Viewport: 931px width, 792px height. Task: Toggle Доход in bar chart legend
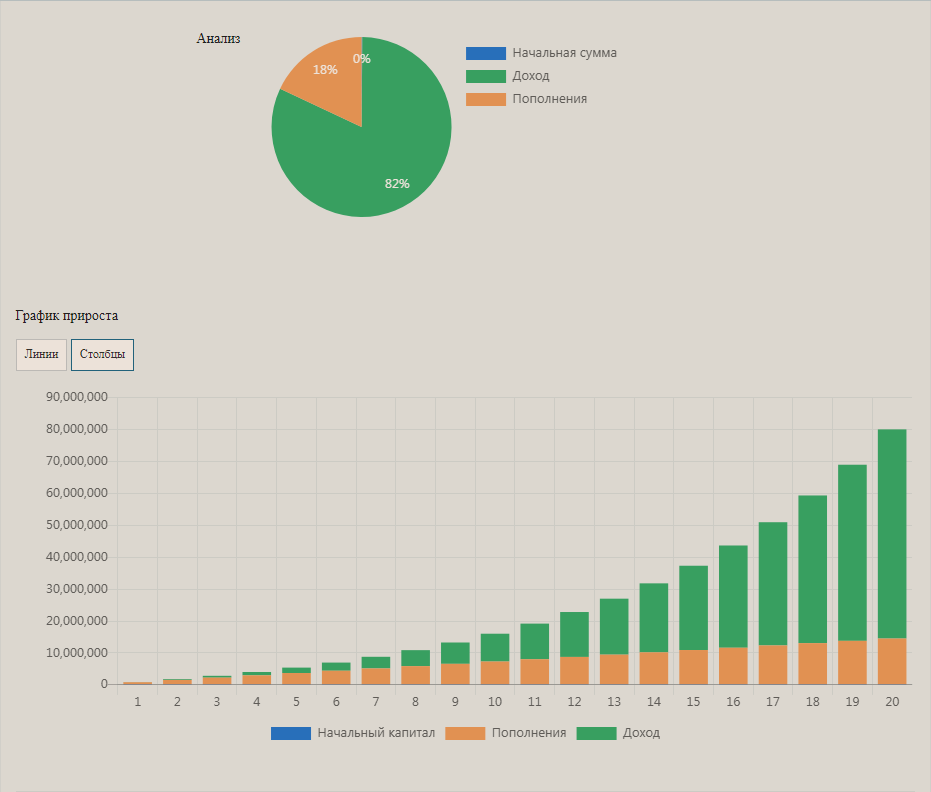coord(618,733)
